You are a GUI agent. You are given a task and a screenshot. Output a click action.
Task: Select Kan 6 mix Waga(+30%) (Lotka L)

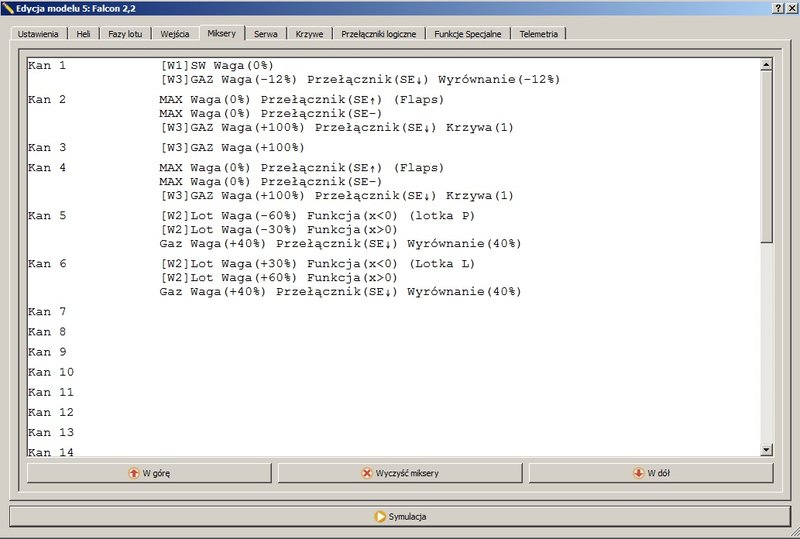pyautogui.click(x=318, y=264)
